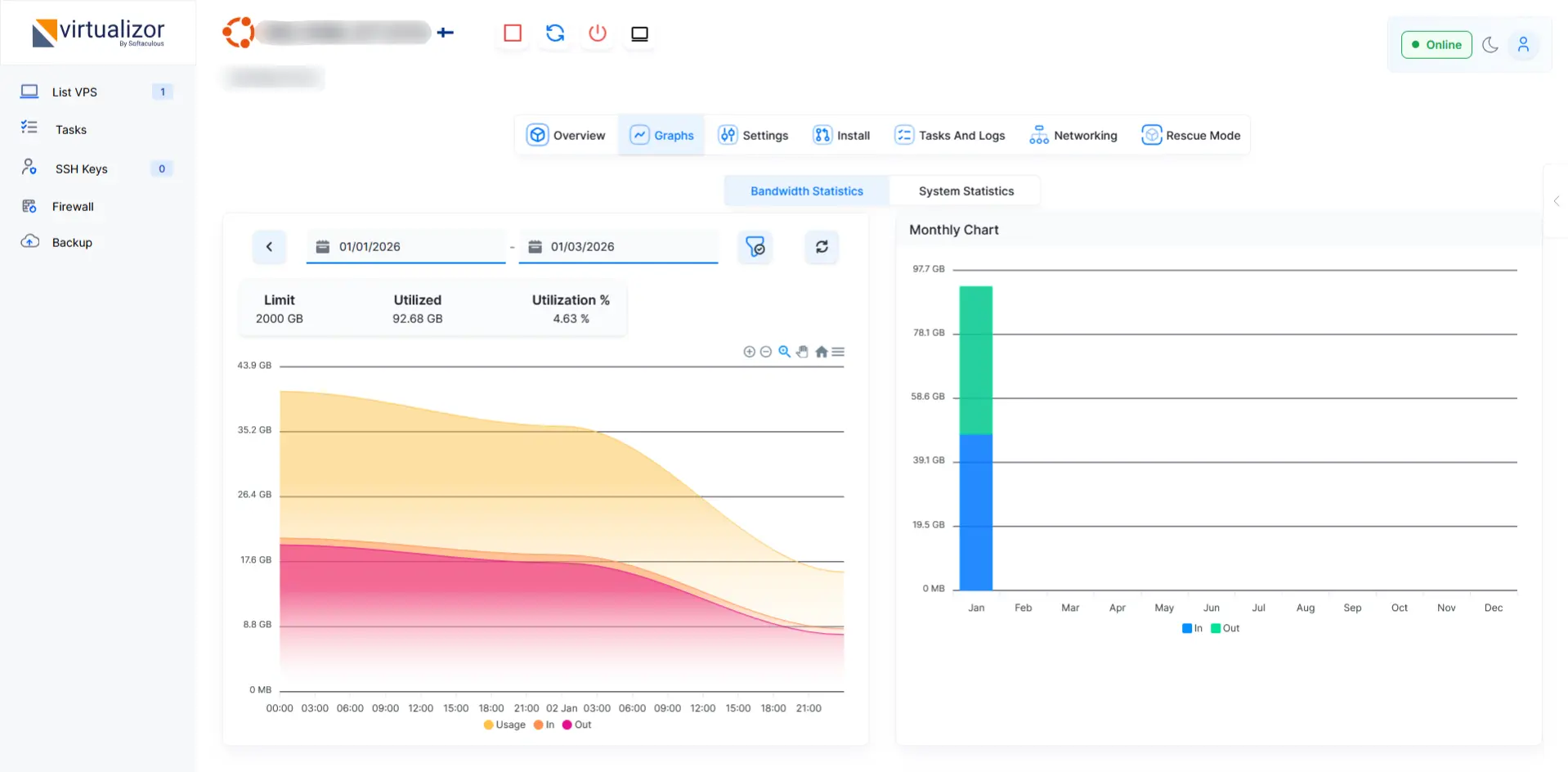Open the chart hamburger menu
The width and height of the screenshot is (1568, 772).
coord(838,352)
